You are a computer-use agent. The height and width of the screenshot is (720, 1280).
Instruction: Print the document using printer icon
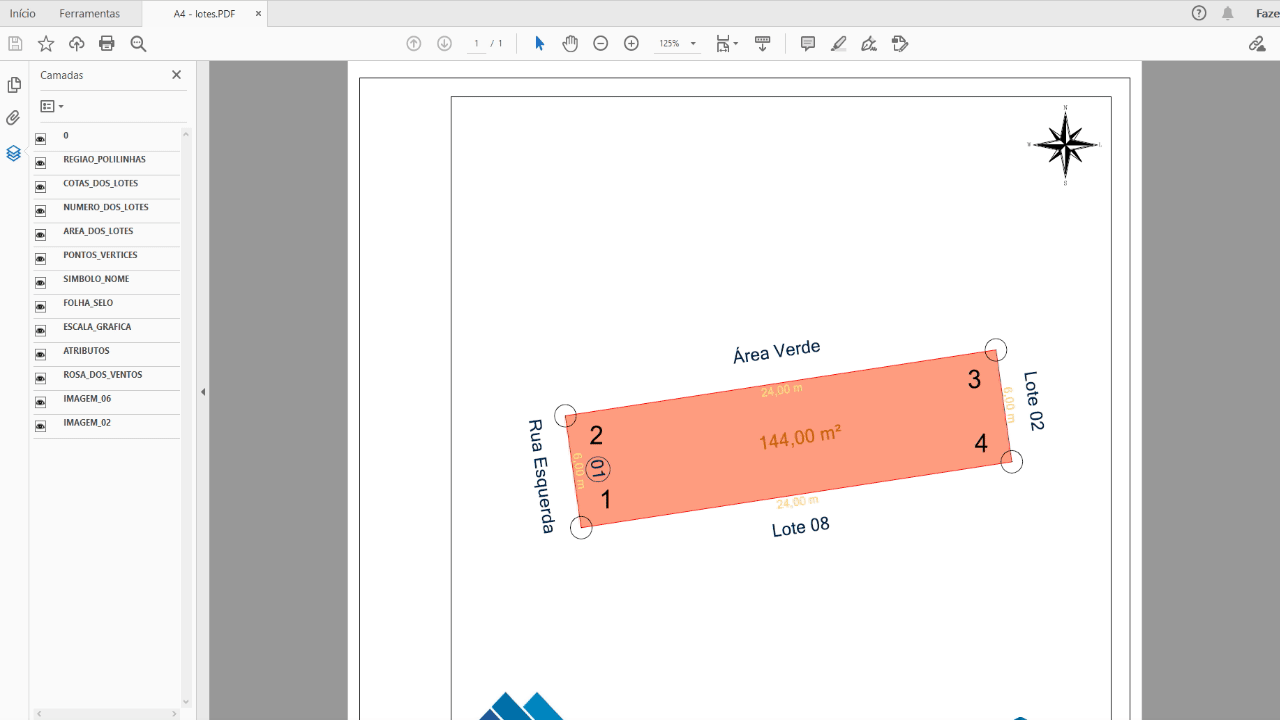[107, 44]
